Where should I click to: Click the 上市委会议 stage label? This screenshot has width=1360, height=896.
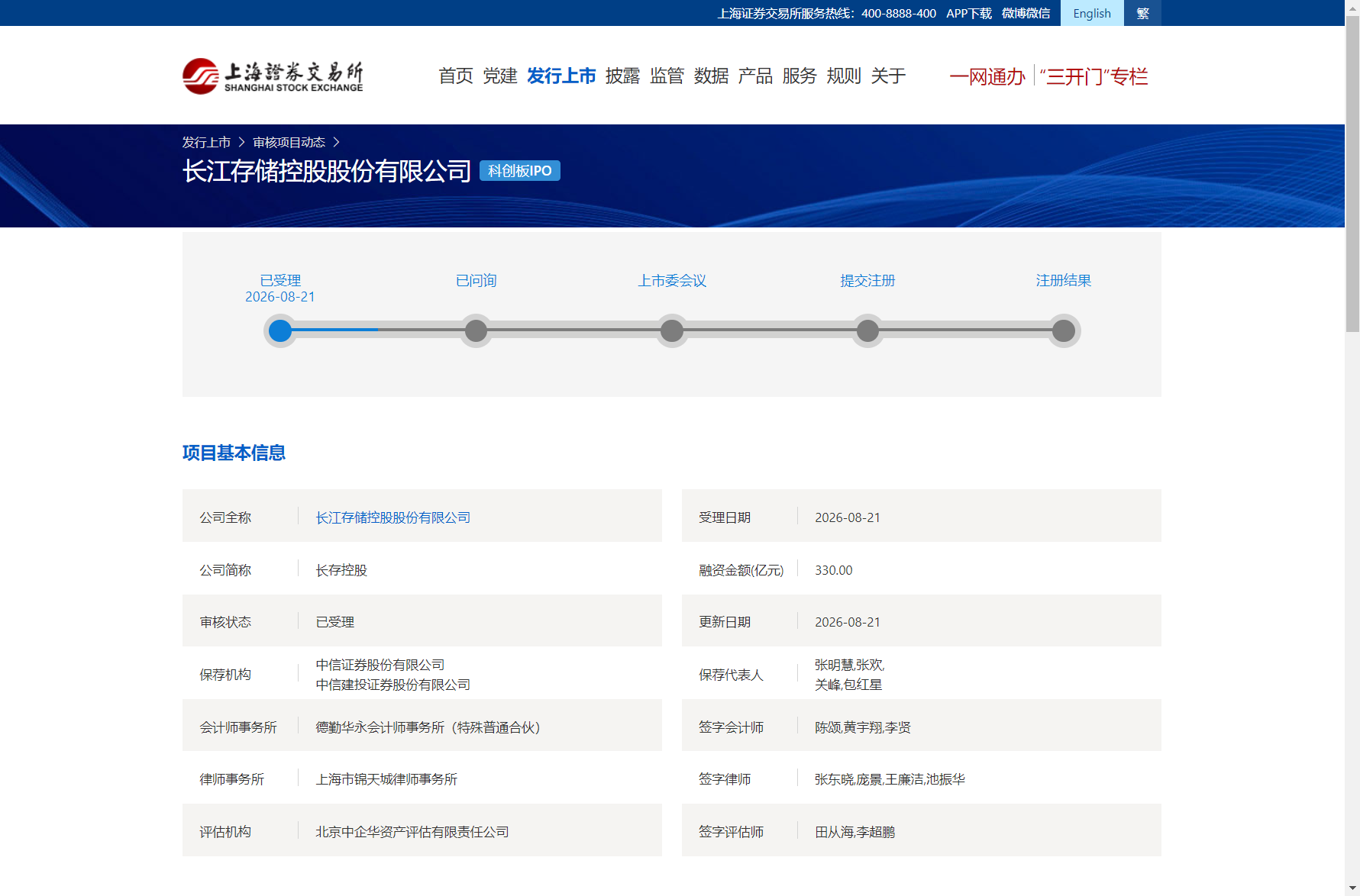(x=672, y=281)
